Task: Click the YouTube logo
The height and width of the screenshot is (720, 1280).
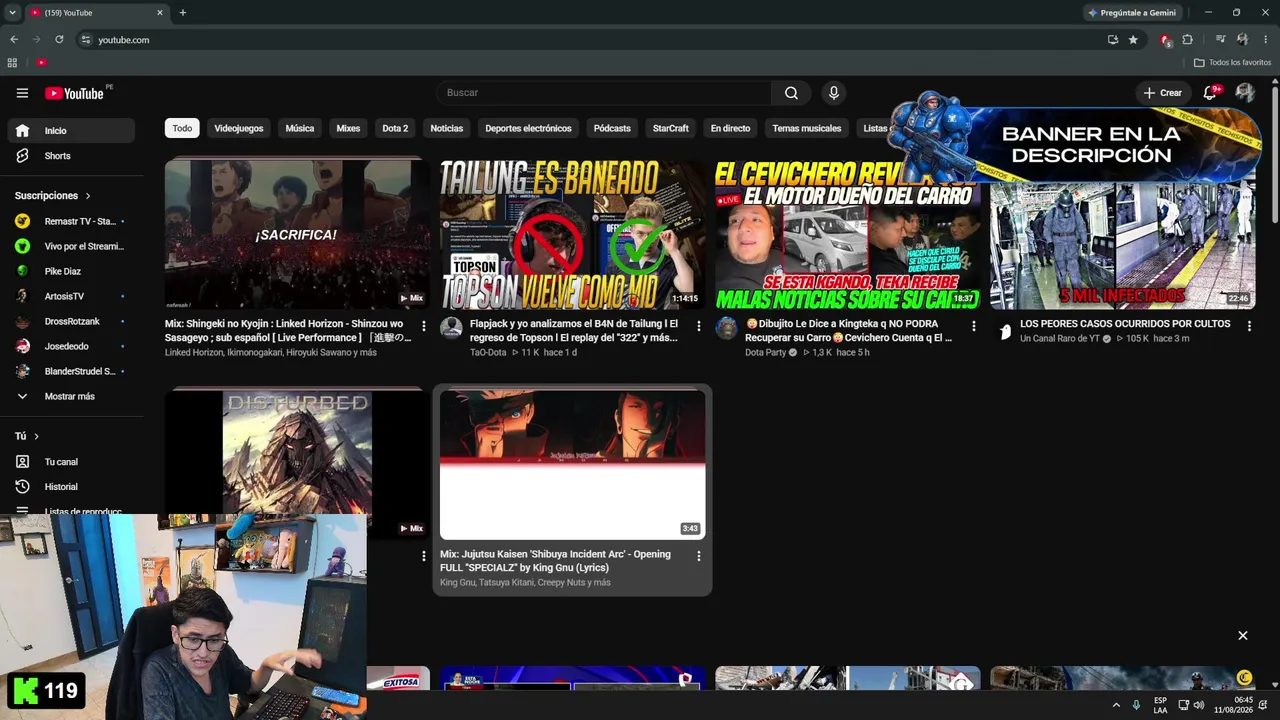Action: (x=75, y=93)
